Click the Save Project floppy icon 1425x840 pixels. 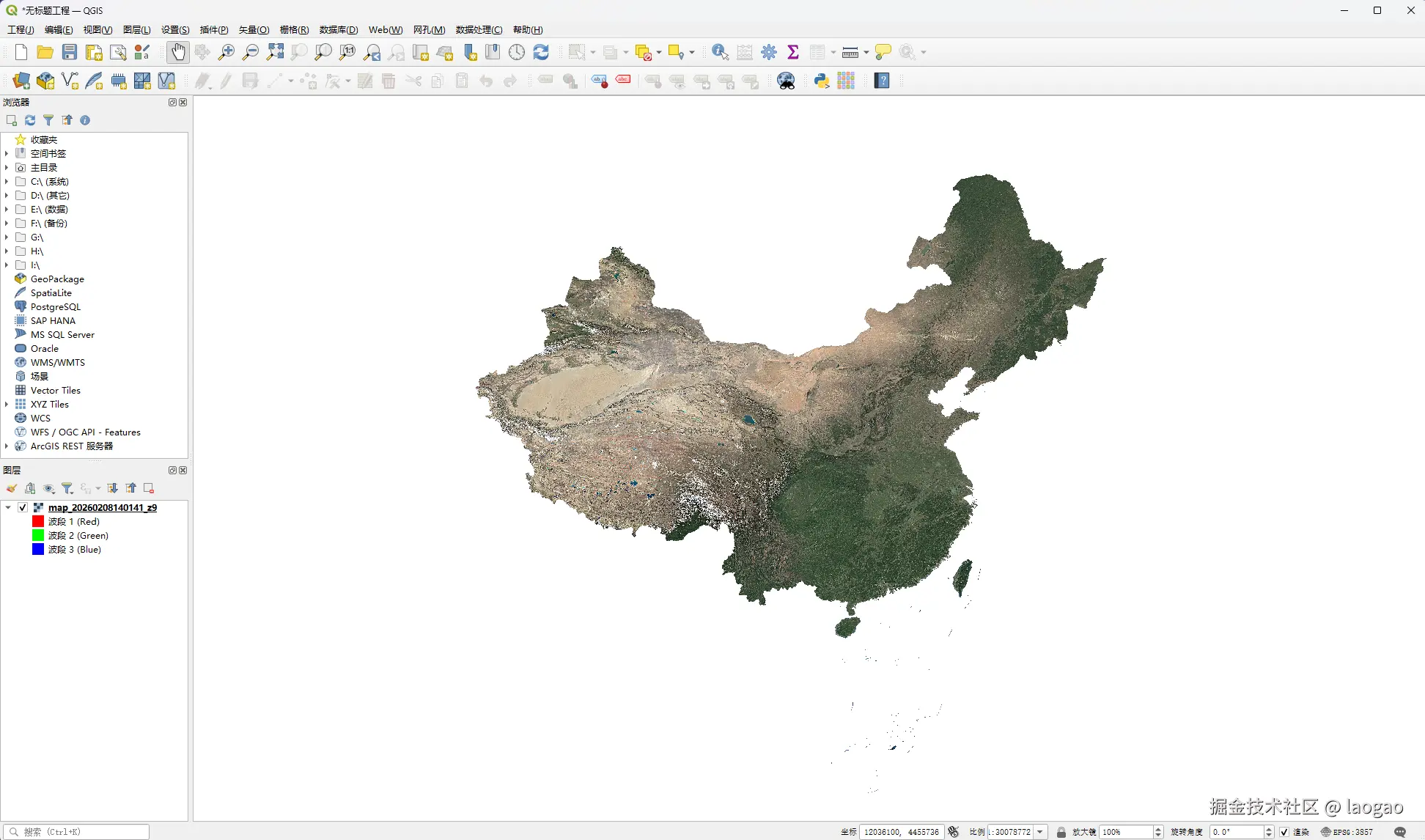coord(70,52)
